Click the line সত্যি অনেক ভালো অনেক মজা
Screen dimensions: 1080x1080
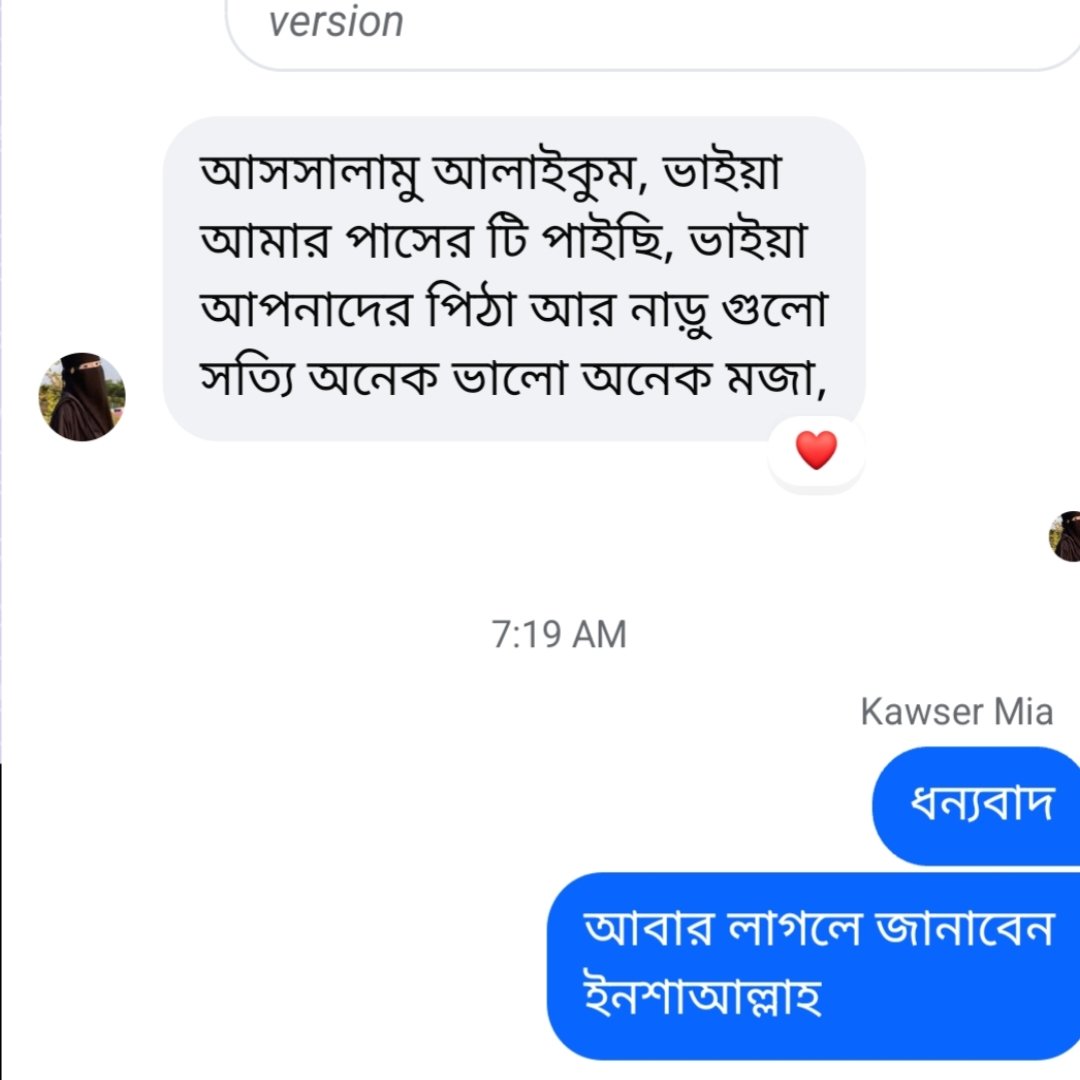(512, 378)
